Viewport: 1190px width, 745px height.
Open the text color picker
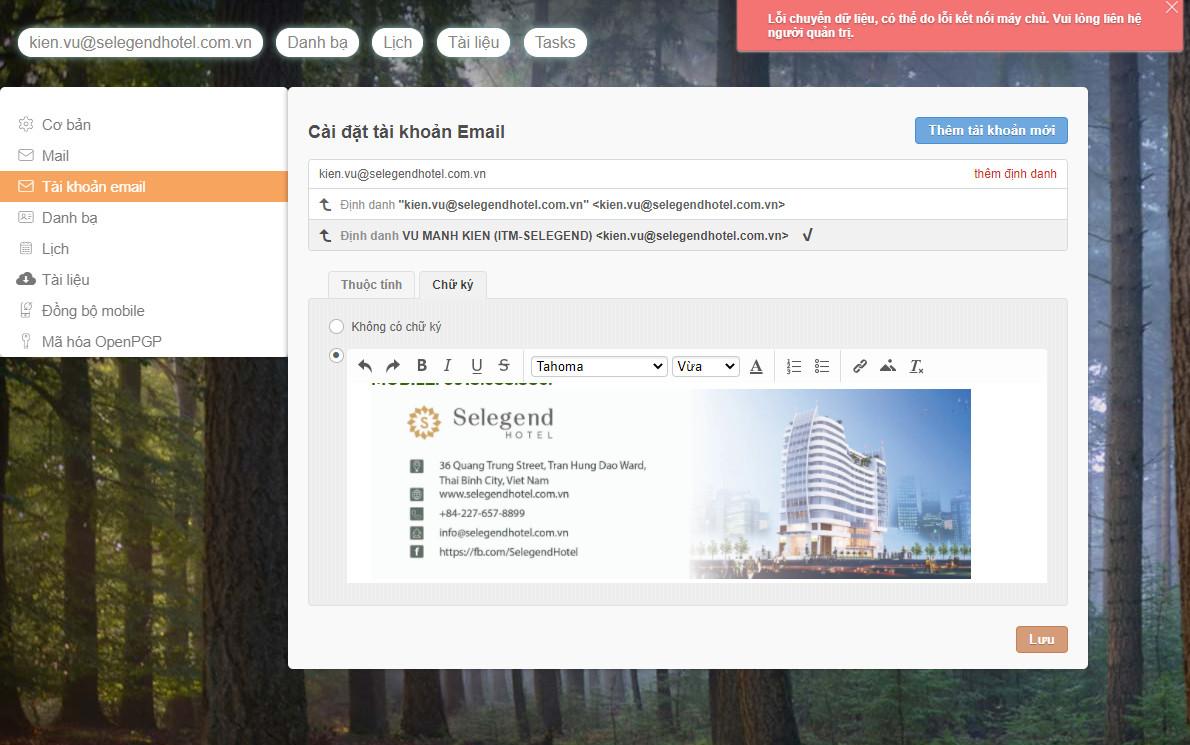pos(756,366)
